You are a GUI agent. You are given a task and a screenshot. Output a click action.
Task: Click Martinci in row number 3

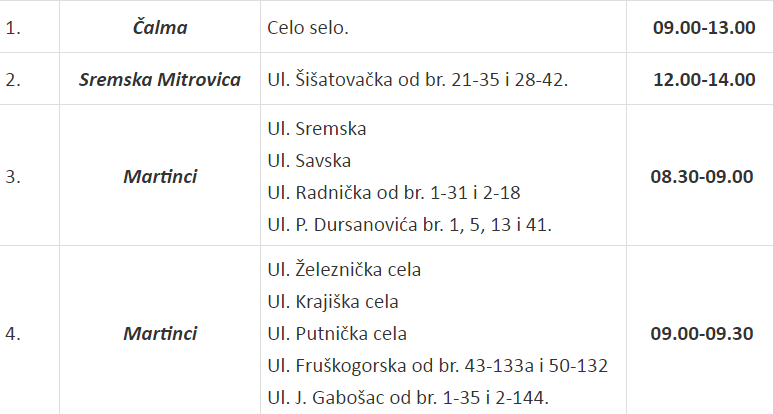[x=160, y=176]
